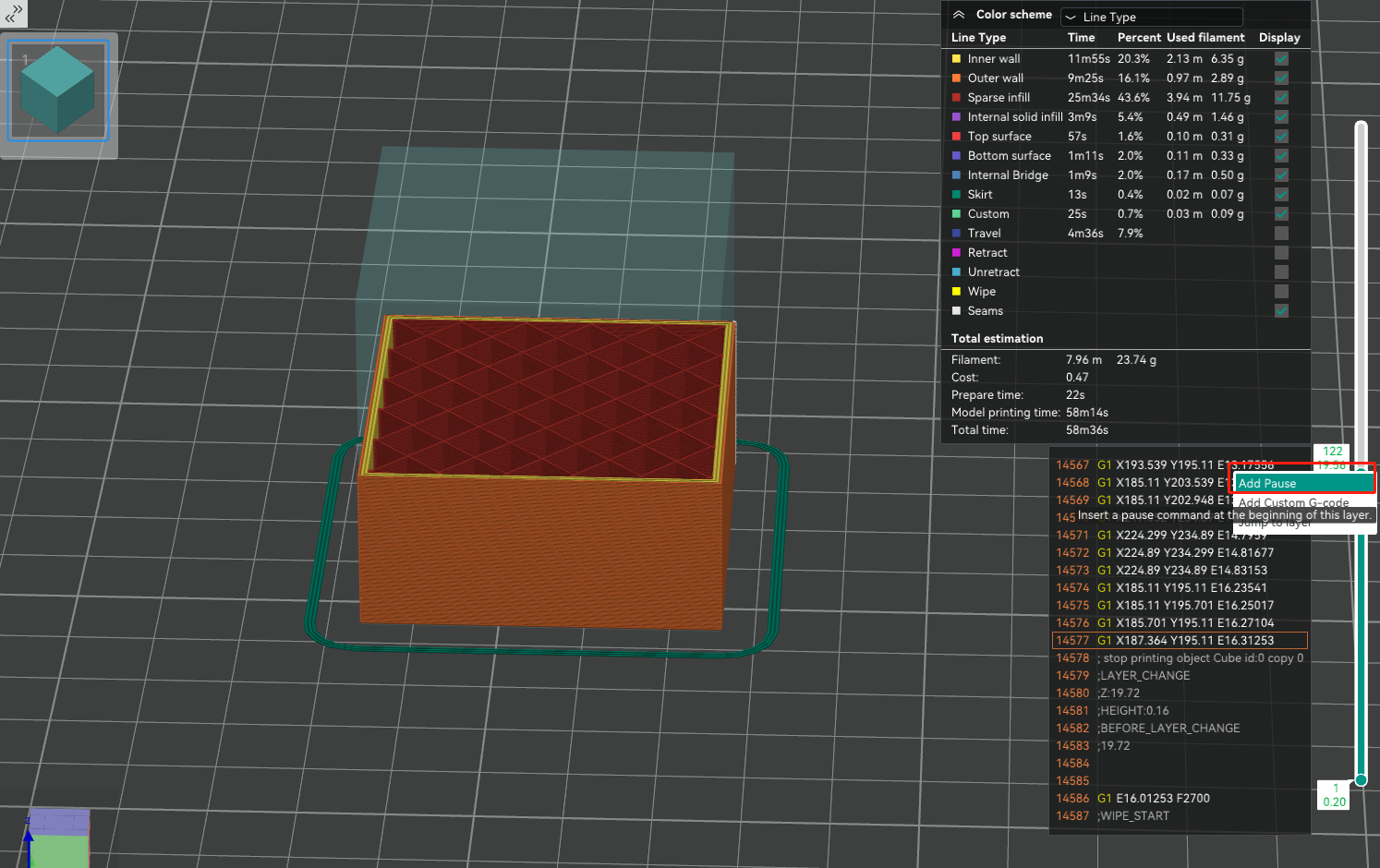The image size is (1380, 868).
Task: Click the axis orientation gizmo in the corner
Action: click(57, 837)
